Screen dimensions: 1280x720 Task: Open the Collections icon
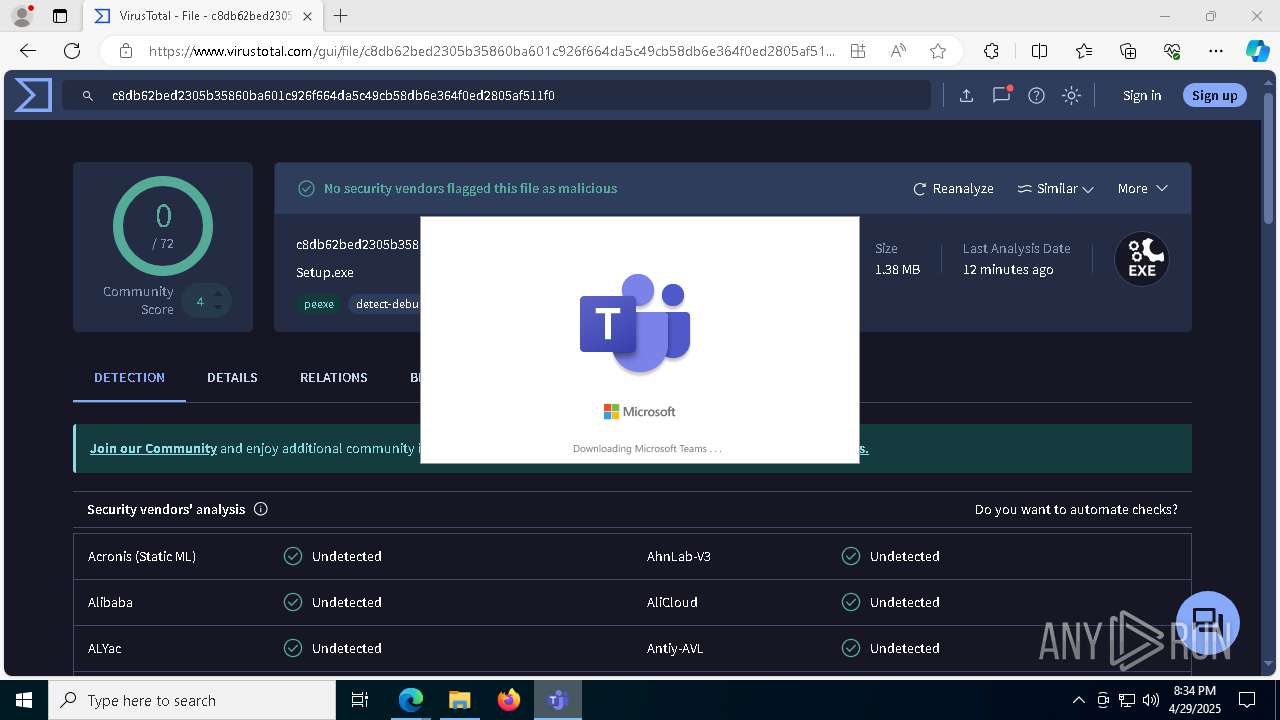click(1128, 51)
